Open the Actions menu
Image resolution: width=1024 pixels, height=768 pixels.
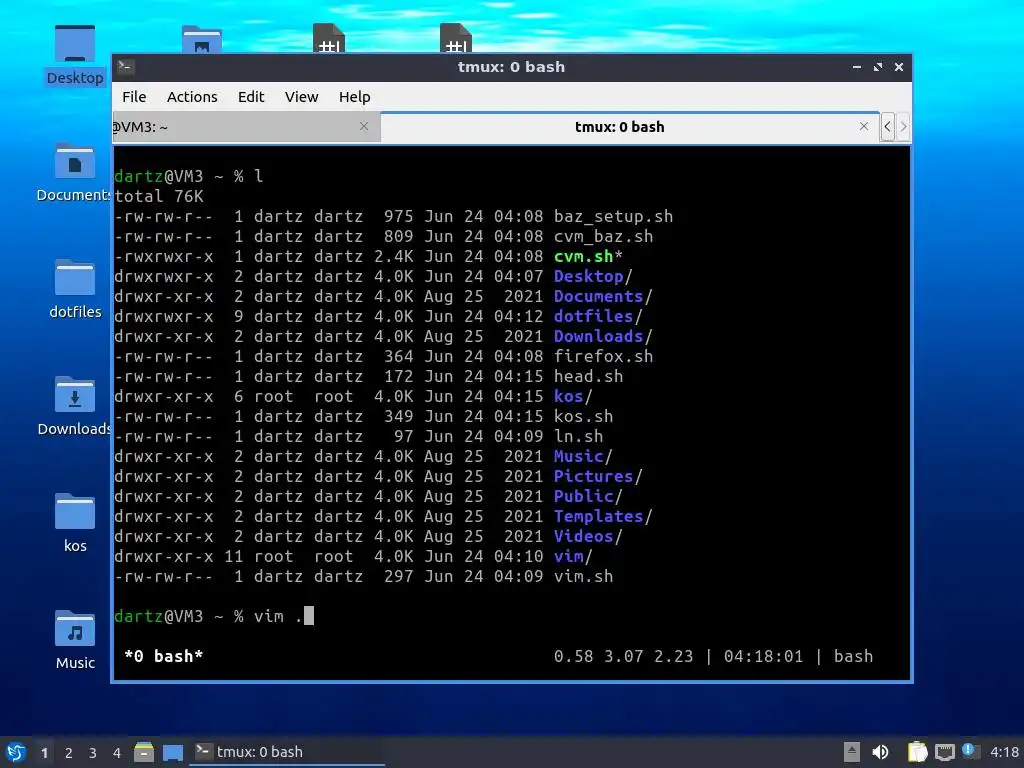click(x=192, y=97)
